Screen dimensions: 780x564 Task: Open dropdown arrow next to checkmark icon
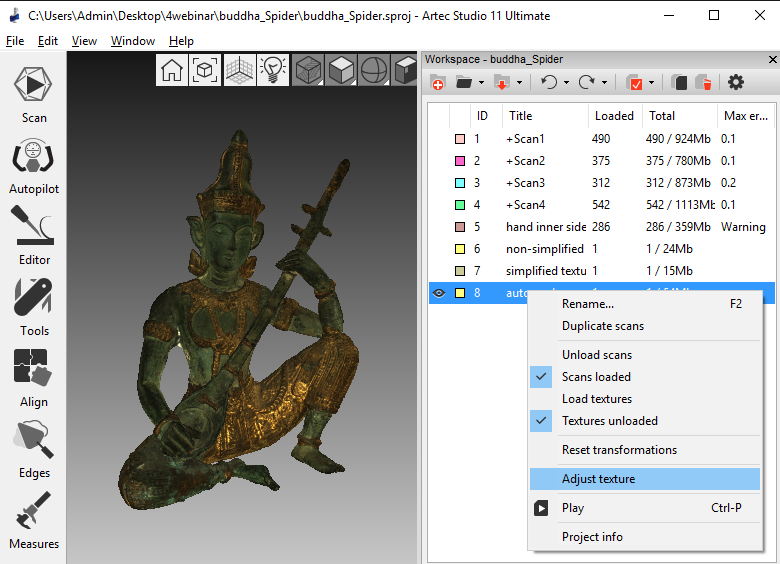(x=652, y=83)
